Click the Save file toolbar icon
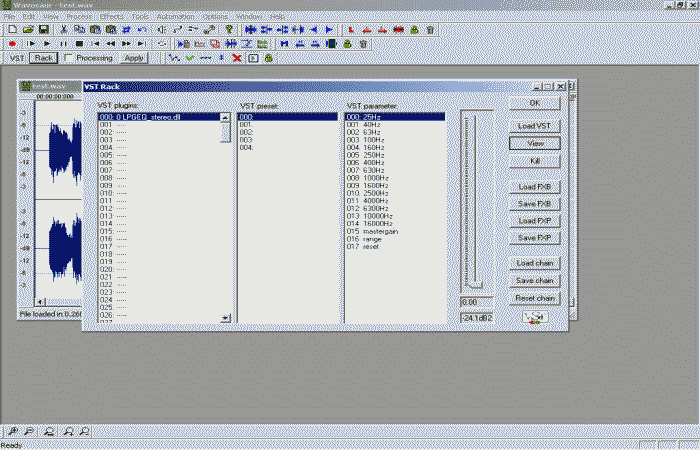The height and width of the screenshot is (450, 700). point(42,30)
